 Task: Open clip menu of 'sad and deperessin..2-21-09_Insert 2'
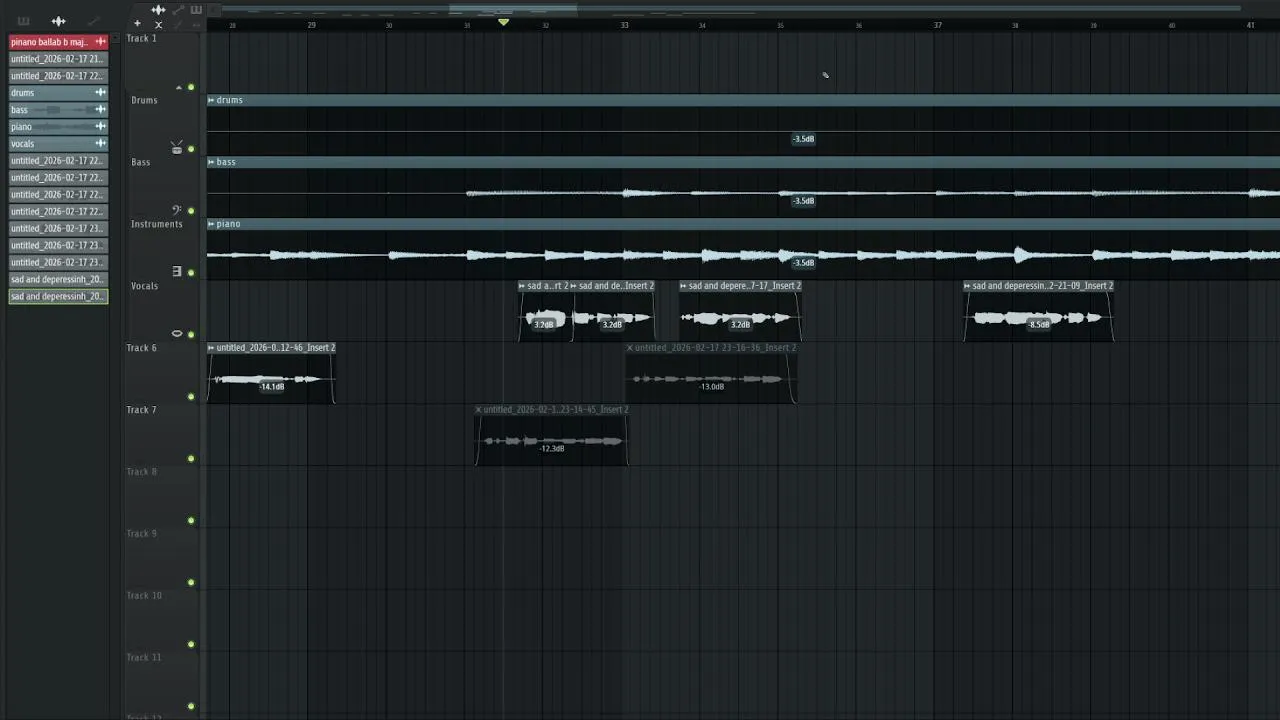pyautogui.click(x=968, y=286)
